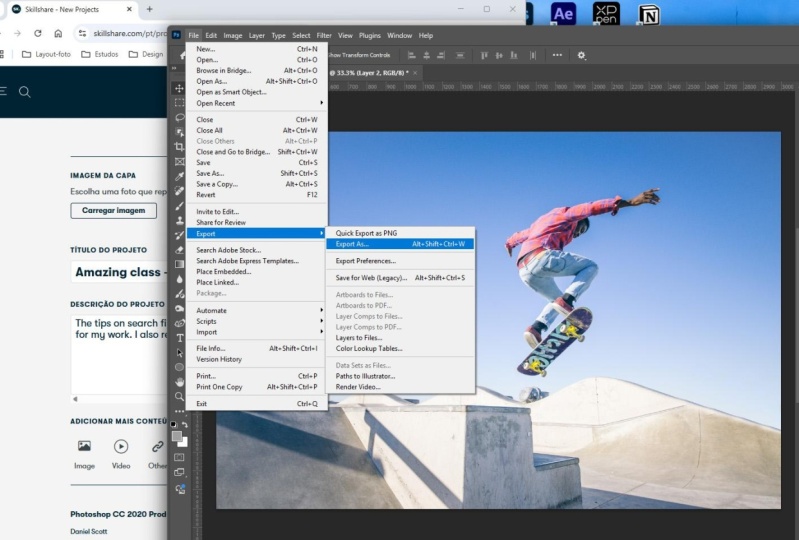Click align right edges icon
This screenshot has width=799, height=540.
coord(441,55)
